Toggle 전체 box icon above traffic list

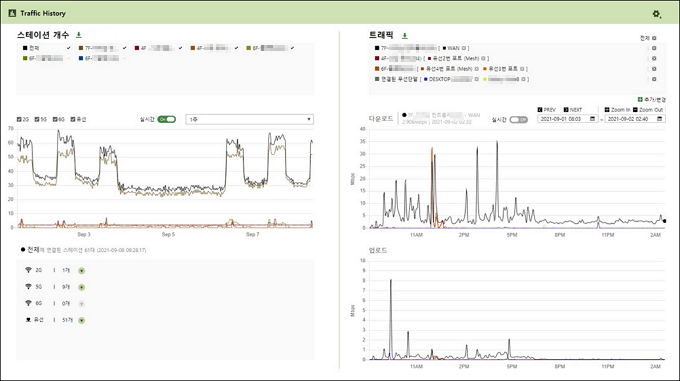[654, 38]
